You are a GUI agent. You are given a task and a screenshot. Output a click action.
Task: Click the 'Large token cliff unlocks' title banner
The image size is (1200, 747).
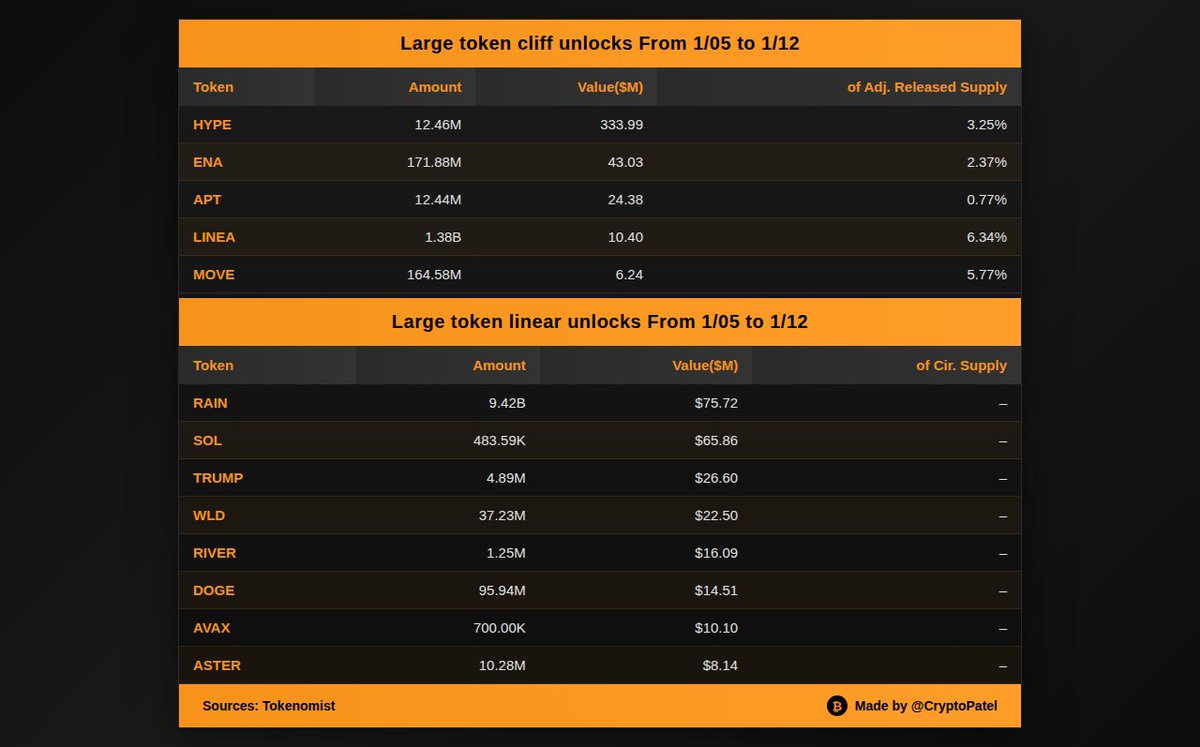pyautogui.click(x=599, y=43)
